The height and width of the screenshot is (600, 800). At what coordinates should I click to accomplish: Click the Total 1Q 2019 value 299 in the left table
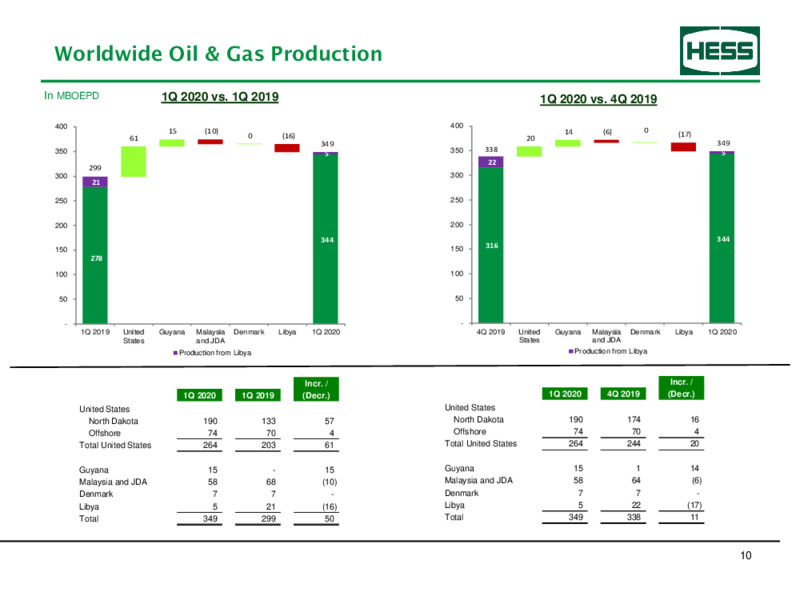pos(268,519)
